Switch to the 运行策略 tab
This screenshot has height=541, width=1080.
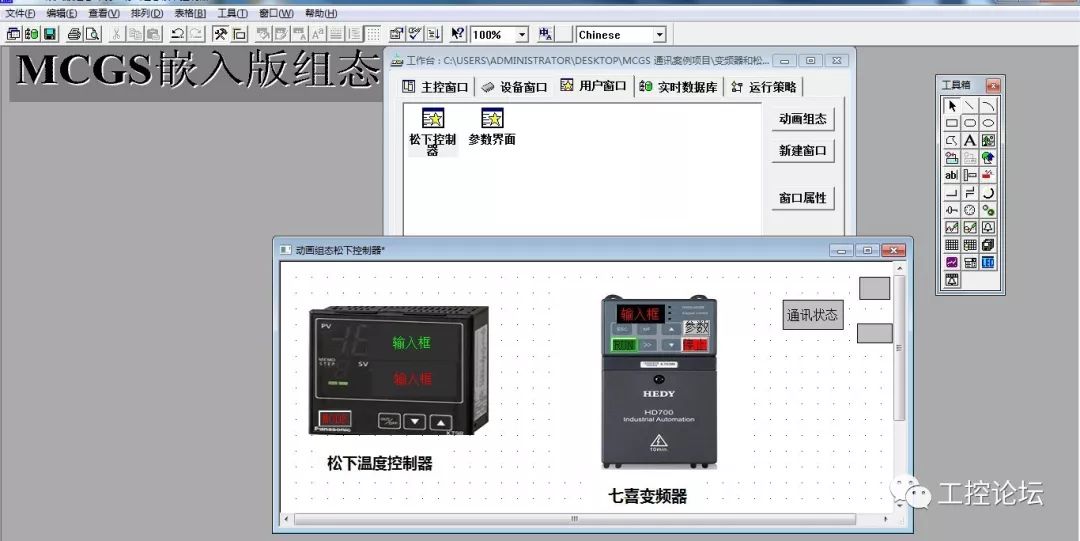coord(765,88)
